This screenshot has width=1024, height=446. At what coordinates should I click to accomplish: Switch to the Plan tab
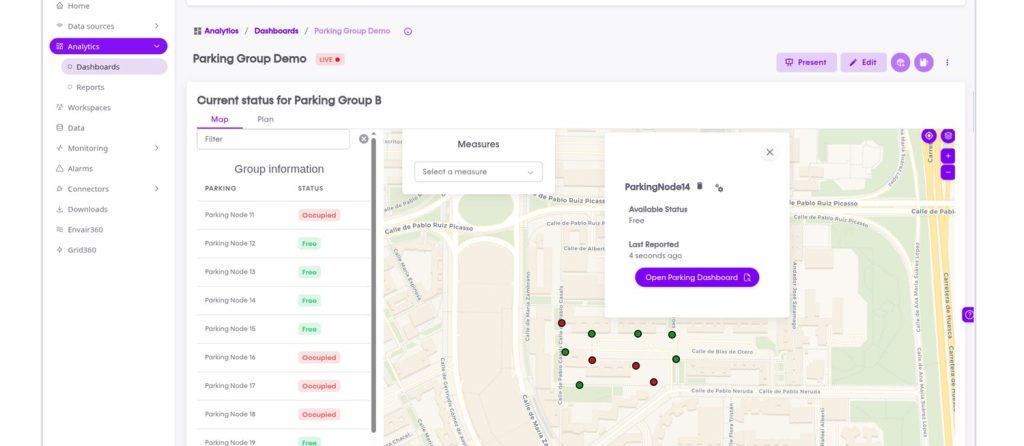pyautogui.click(x=265, y=119)
